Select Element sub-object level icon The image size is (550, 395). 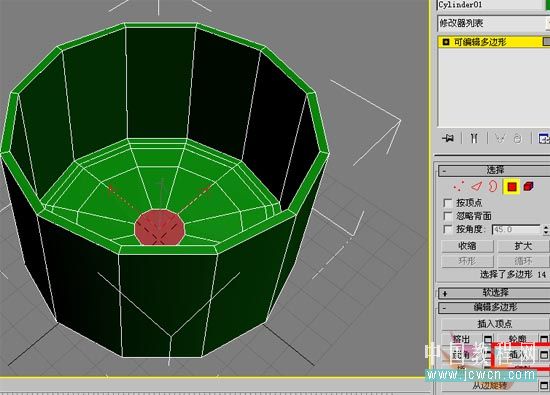[x=528, y=186]
